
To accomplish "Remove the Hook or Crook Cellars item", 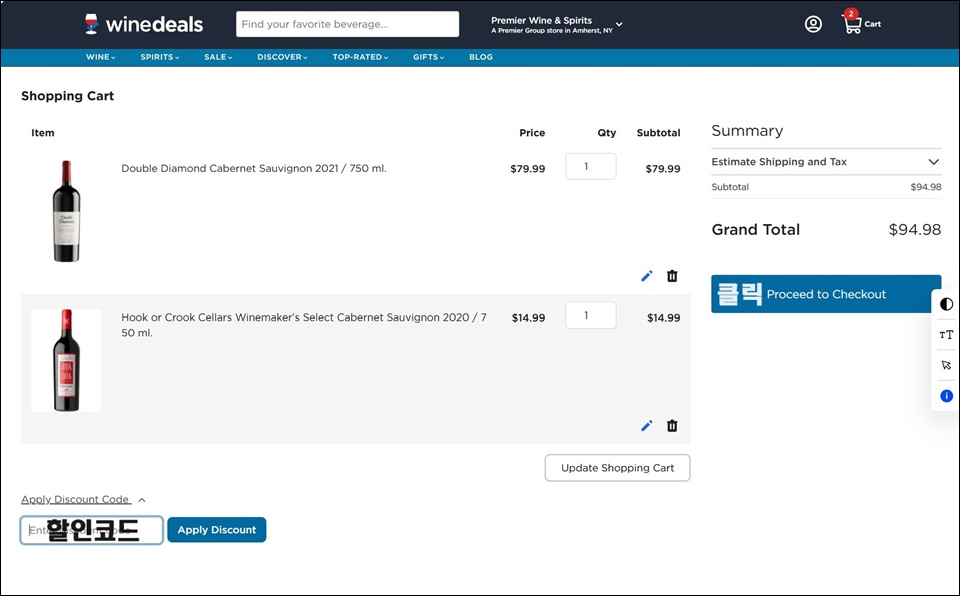I will (672, 426).
